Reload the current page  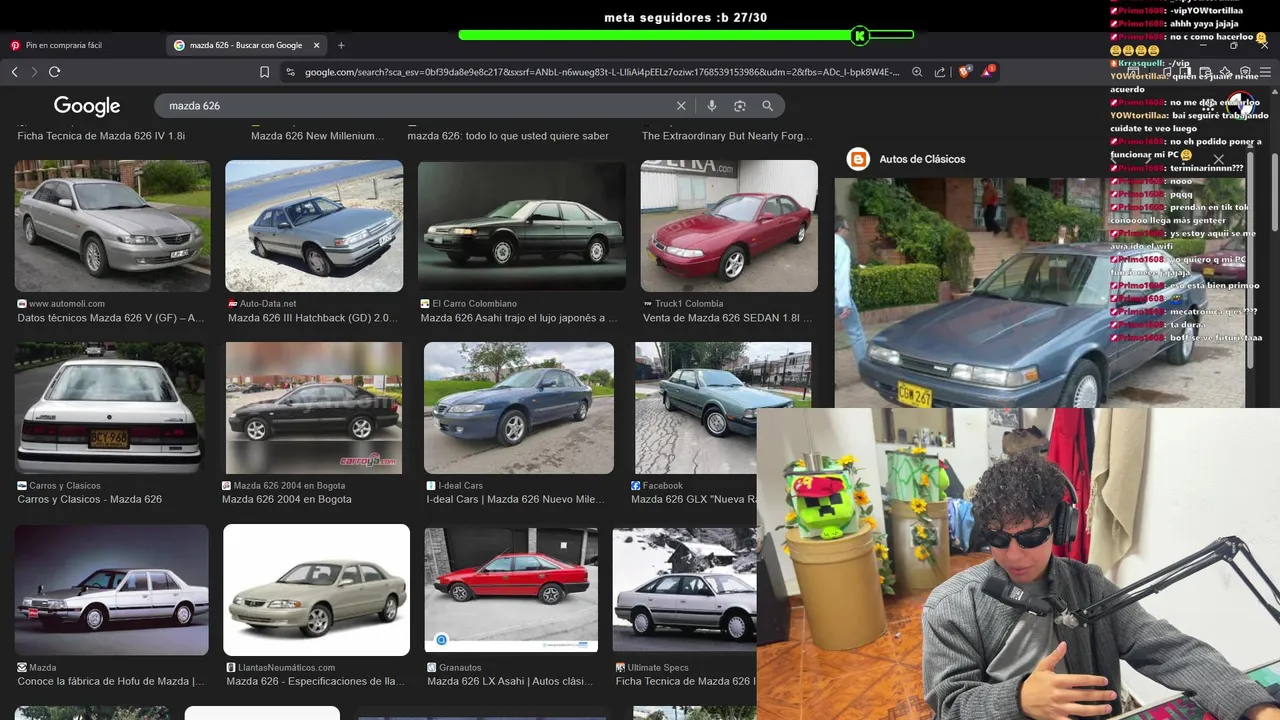(54, 72)
